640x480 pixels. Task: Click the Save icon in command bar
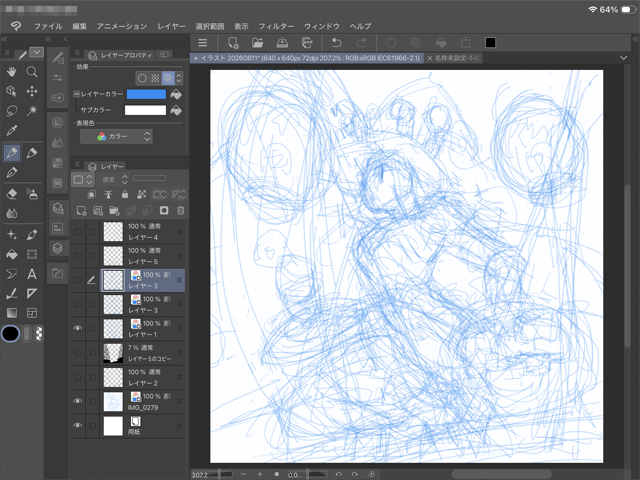click(282, 42)
